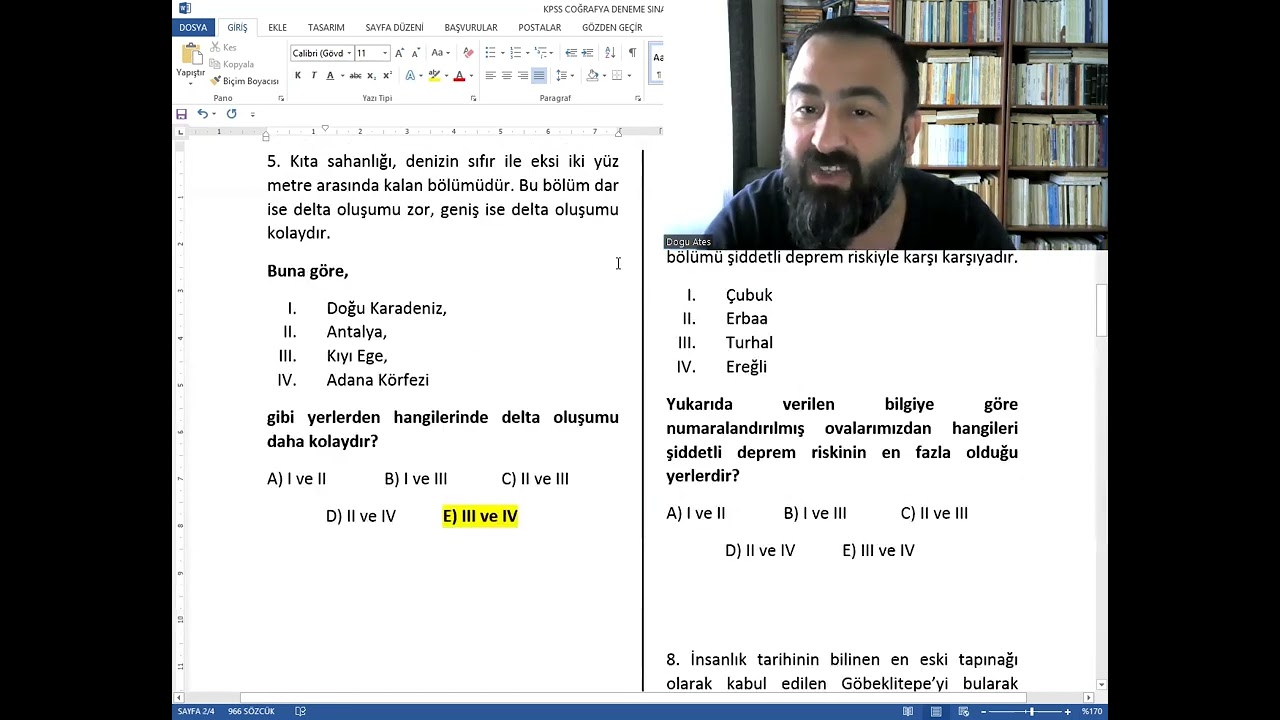Screen dimensions: 1280x720
Task: Toggle Bold (K) formatting
Action: [x=298, y=76]
